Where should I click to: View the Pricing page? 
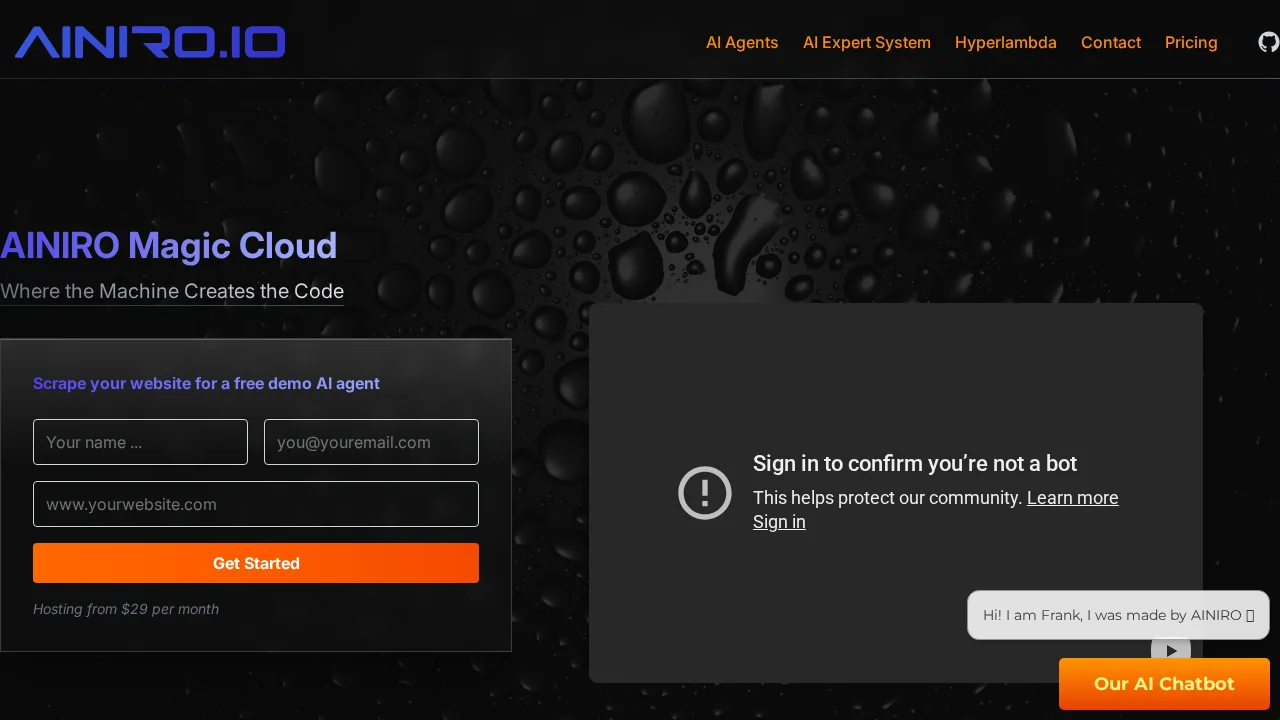click(x=1191, y=42)
